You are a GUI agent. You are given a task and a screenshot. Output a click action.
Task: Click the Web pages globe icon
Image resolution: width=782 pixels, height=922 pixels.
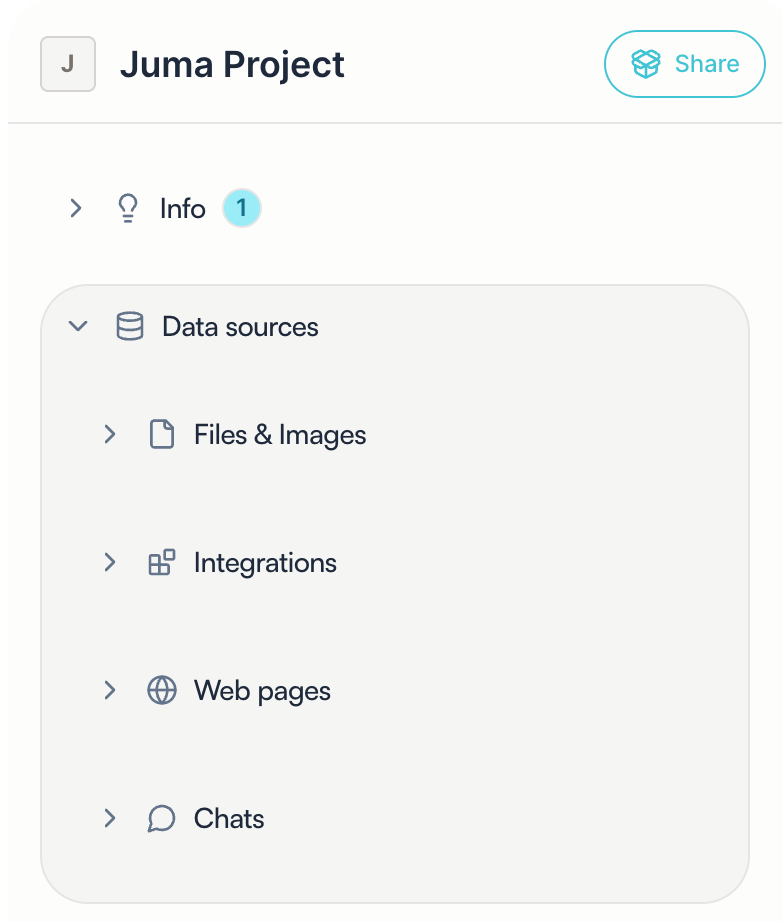click(161, 691)
